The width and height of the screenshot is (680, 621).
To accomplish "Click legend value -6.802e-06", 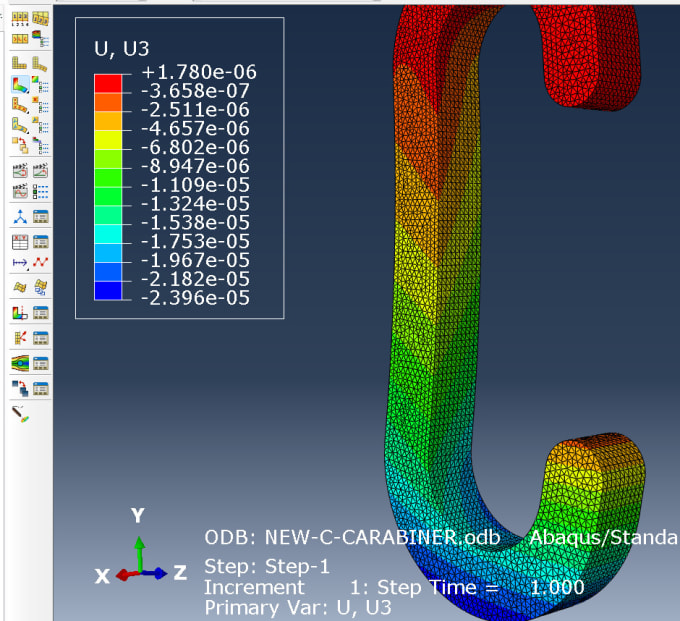I will pyautogui.click(x=196, y=147).
